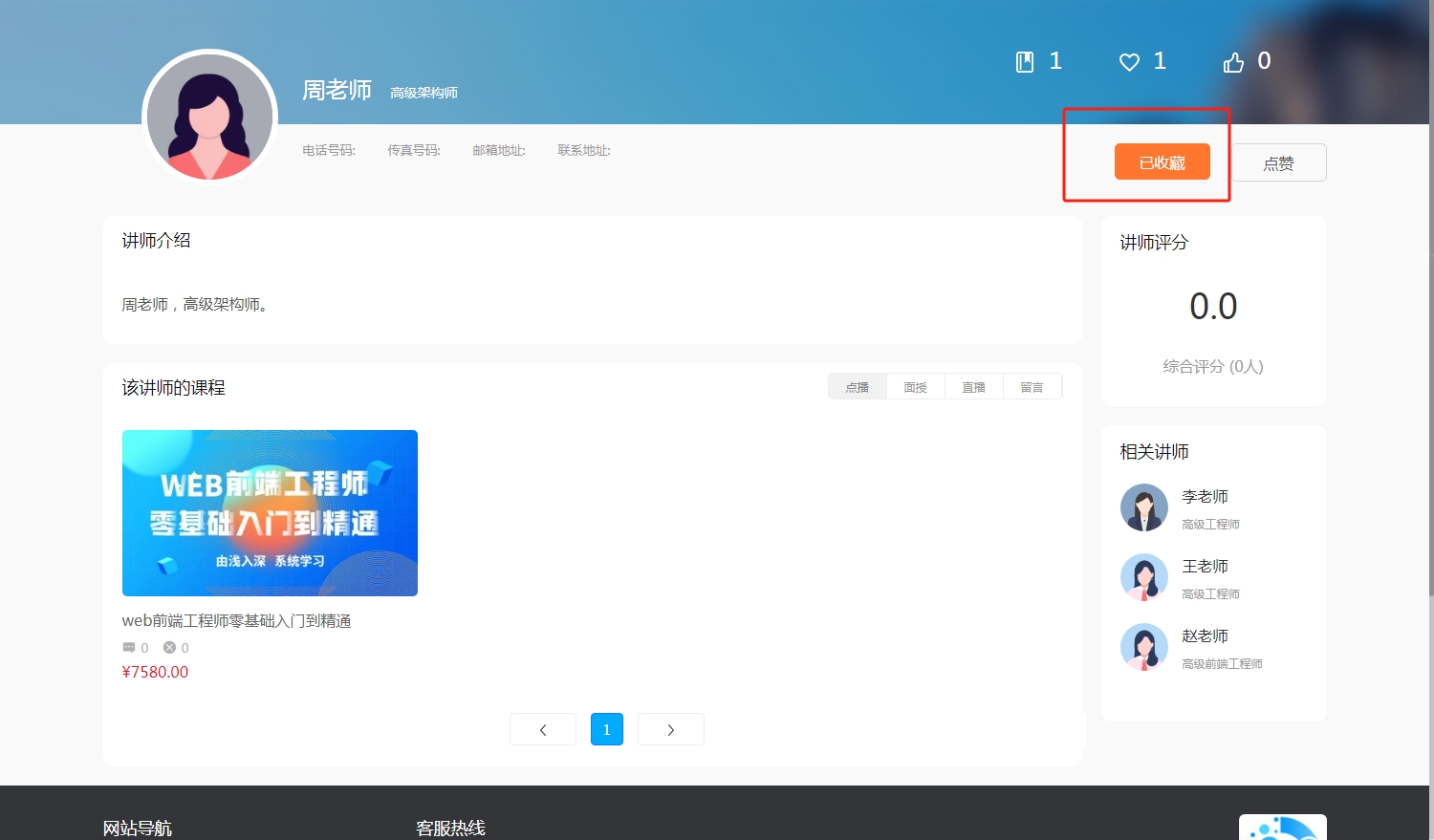Open 周老师's profile avatar
This screenshot has height=840, width=1434.
point(209,117)
